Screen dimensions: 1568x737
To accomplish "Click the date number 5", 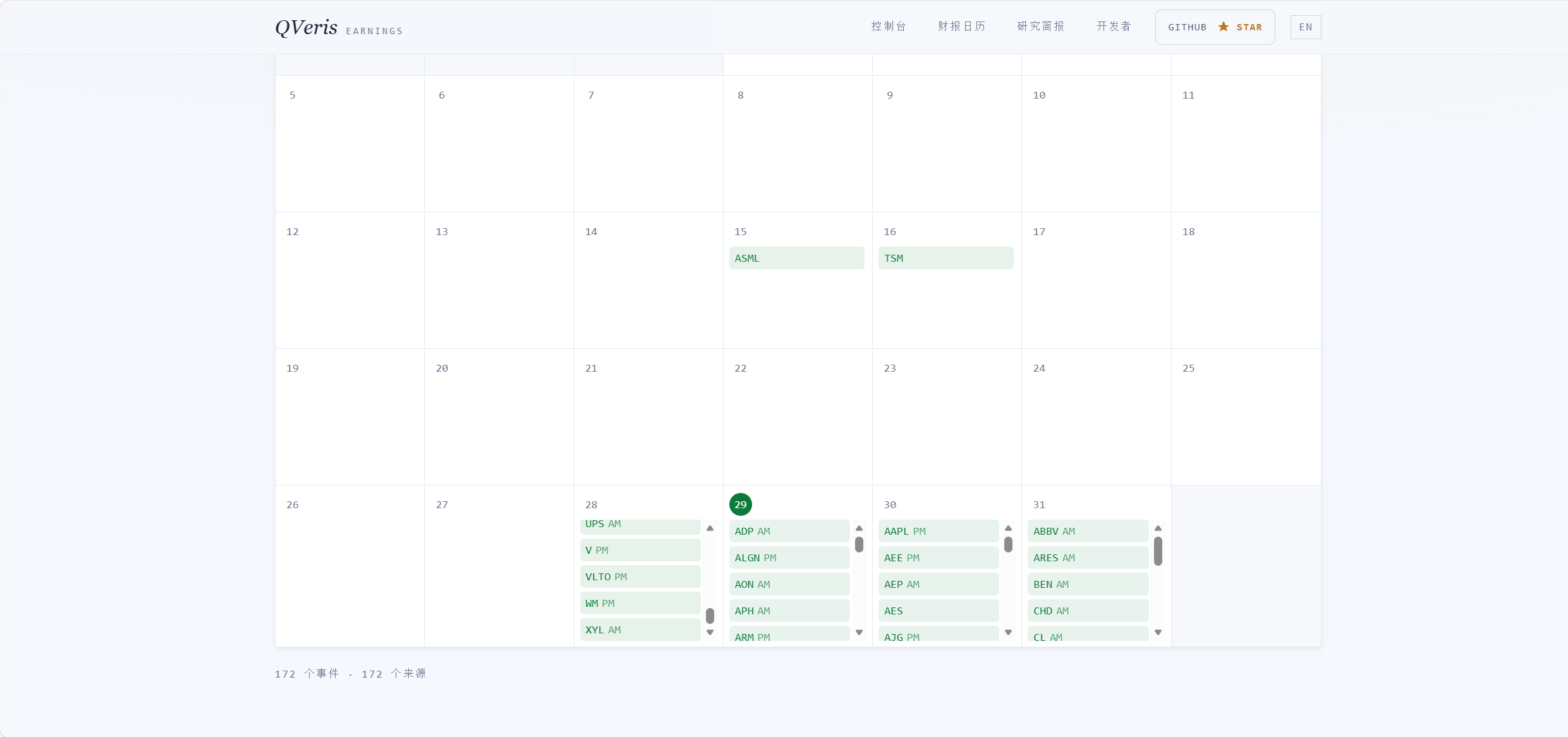I will click(x=293, y=95).
